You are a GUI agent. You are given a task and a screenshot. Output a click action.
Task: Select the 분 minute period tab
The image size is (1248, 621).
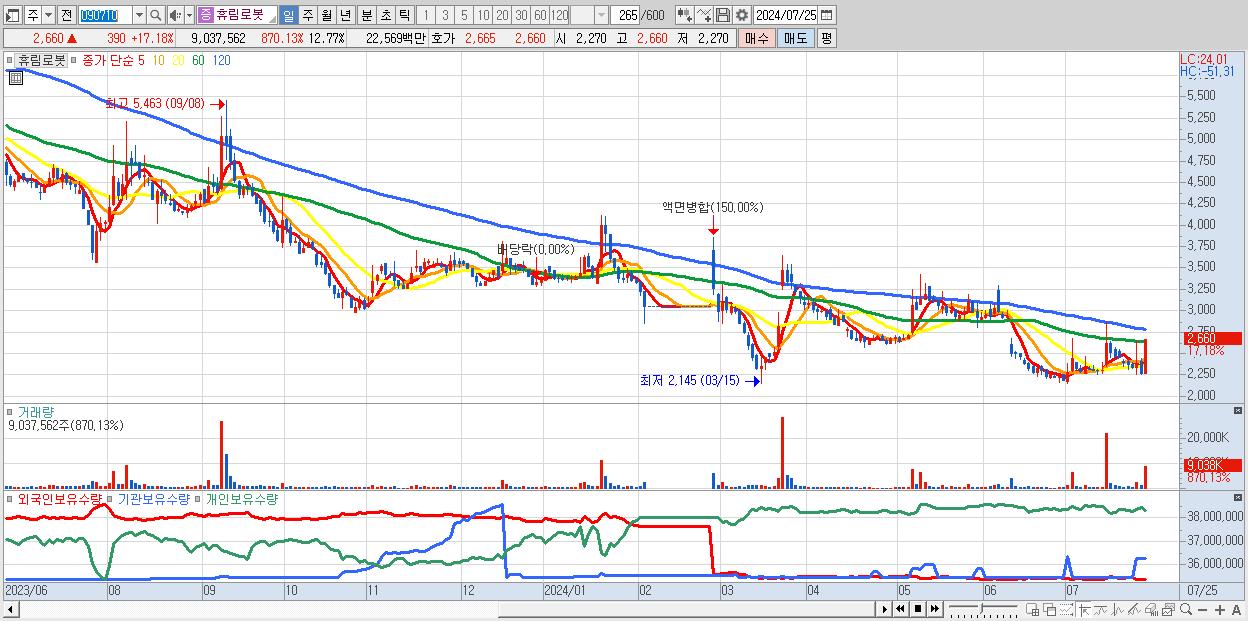coord(366,15)
